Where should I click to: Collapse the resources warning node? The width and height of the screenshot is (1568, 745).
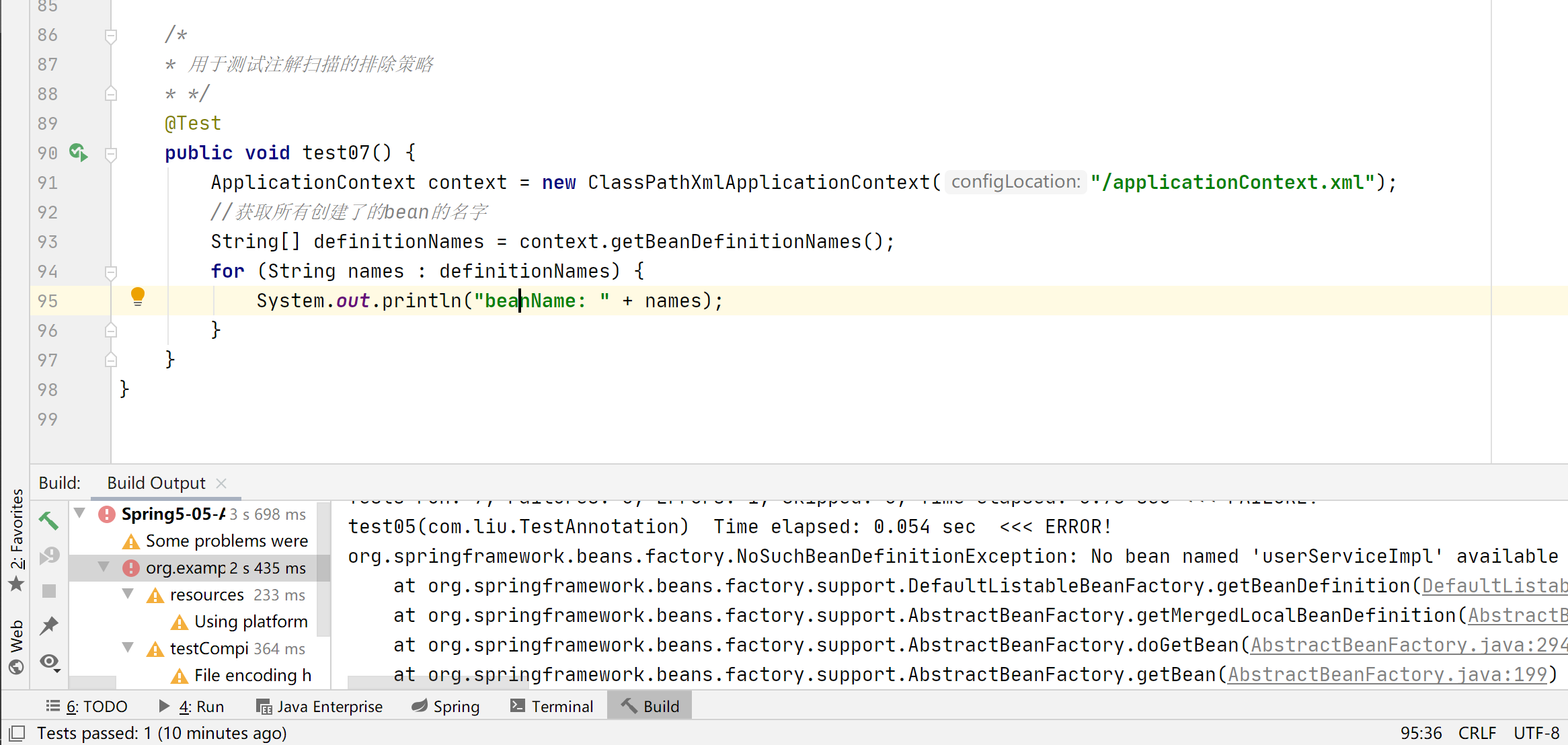[128, 594]
